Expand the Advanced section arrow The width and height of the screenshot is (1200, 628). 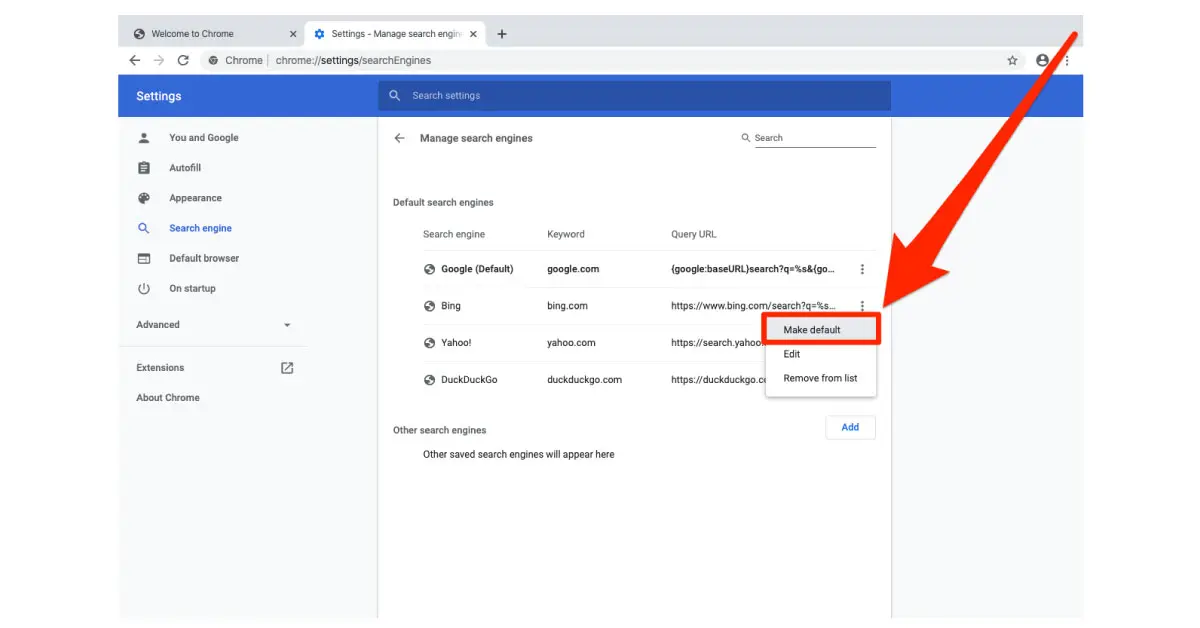[287, 325]
